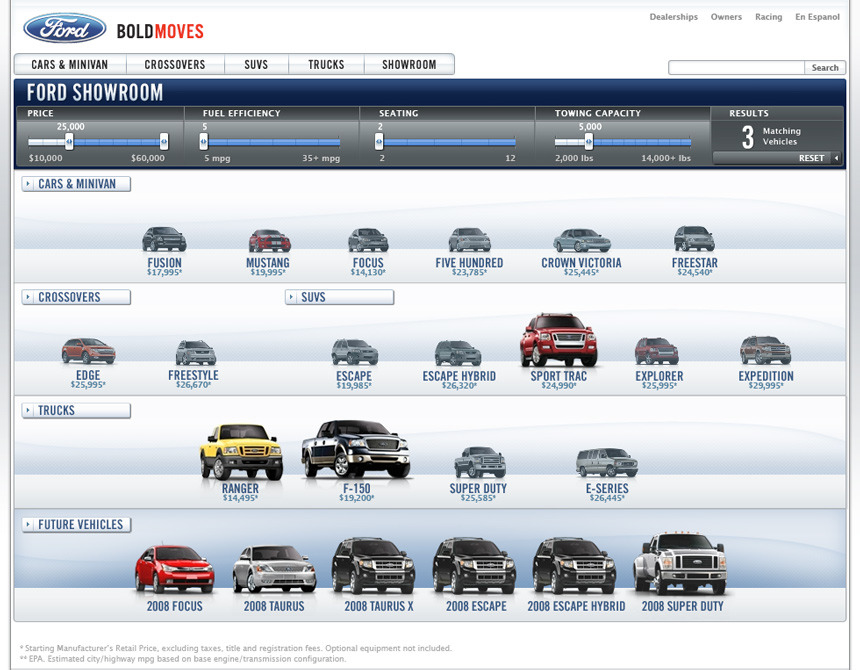Expand the Trucks section header
Viewport: 860px width, 670px height.
click(76, 411)
